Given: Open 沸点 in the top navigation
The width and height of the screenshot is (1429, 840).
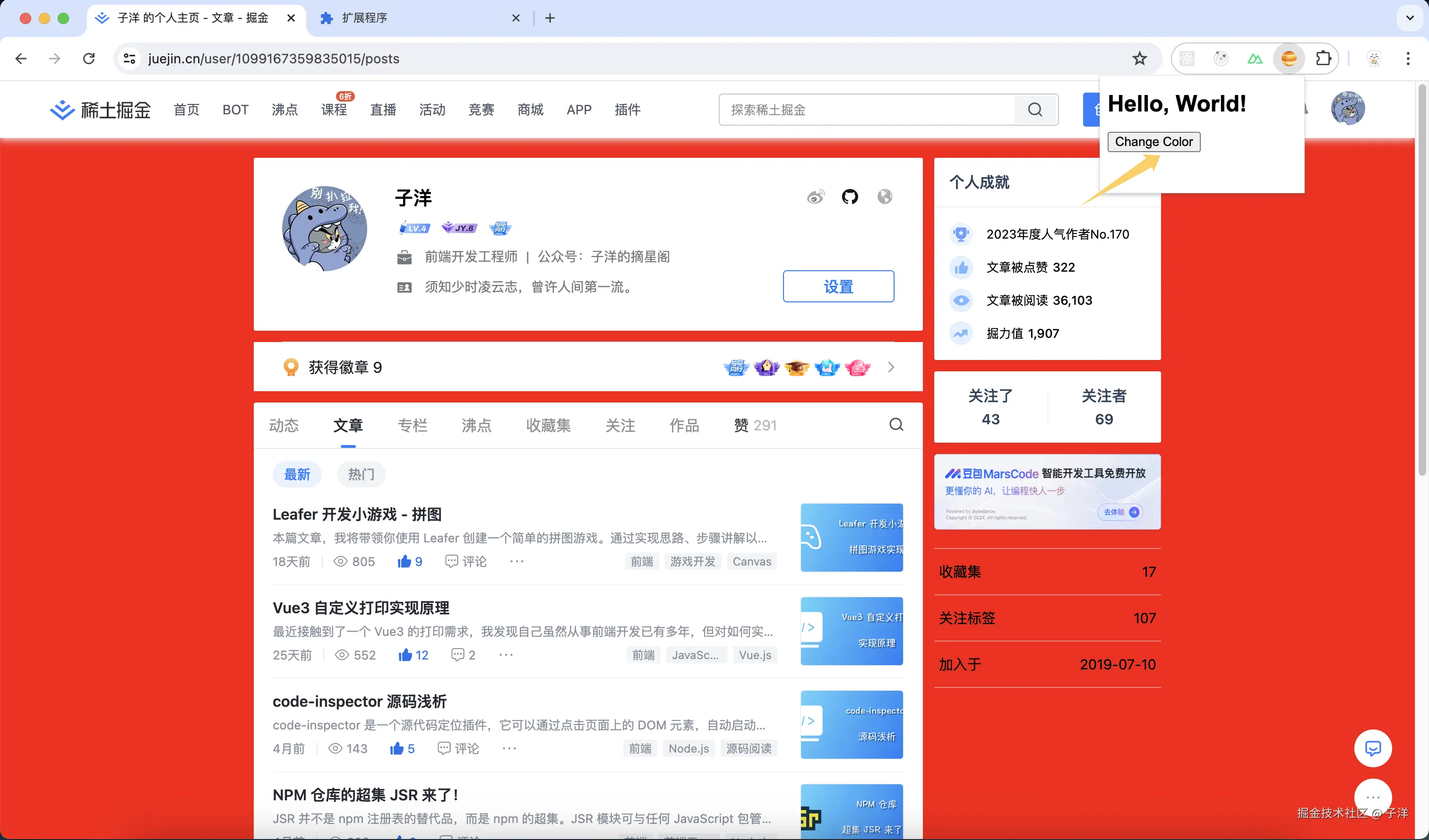Looking at the screenshot, I should [x=284, y=110].
